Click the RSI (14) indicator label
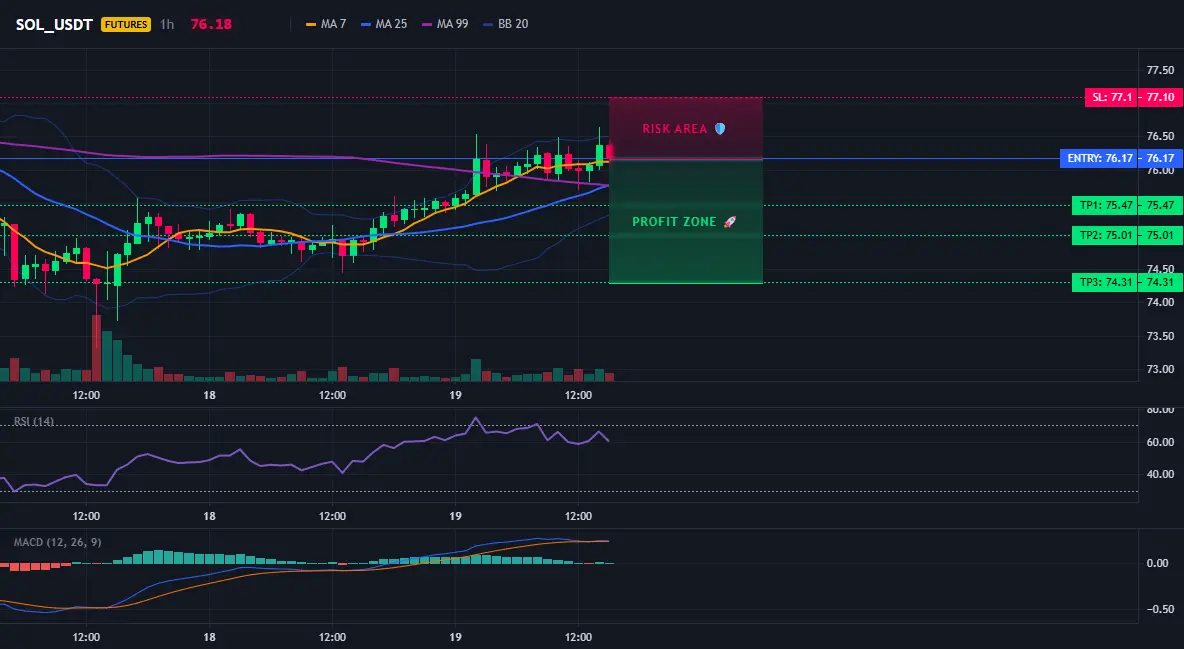The width and height of the screenshot is (1184, 649). tap(34, 422)
